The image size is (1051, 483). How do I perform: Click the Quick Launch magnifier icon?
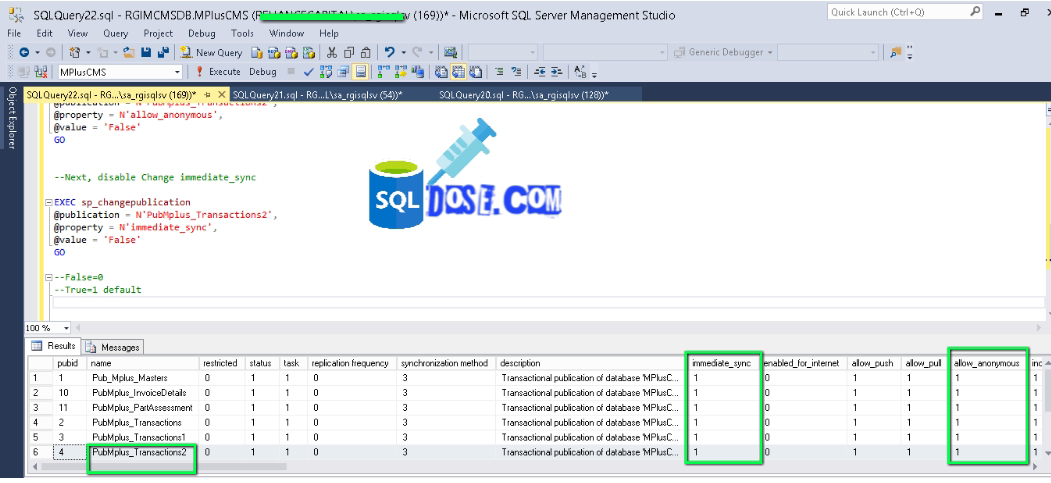[975, 11]
